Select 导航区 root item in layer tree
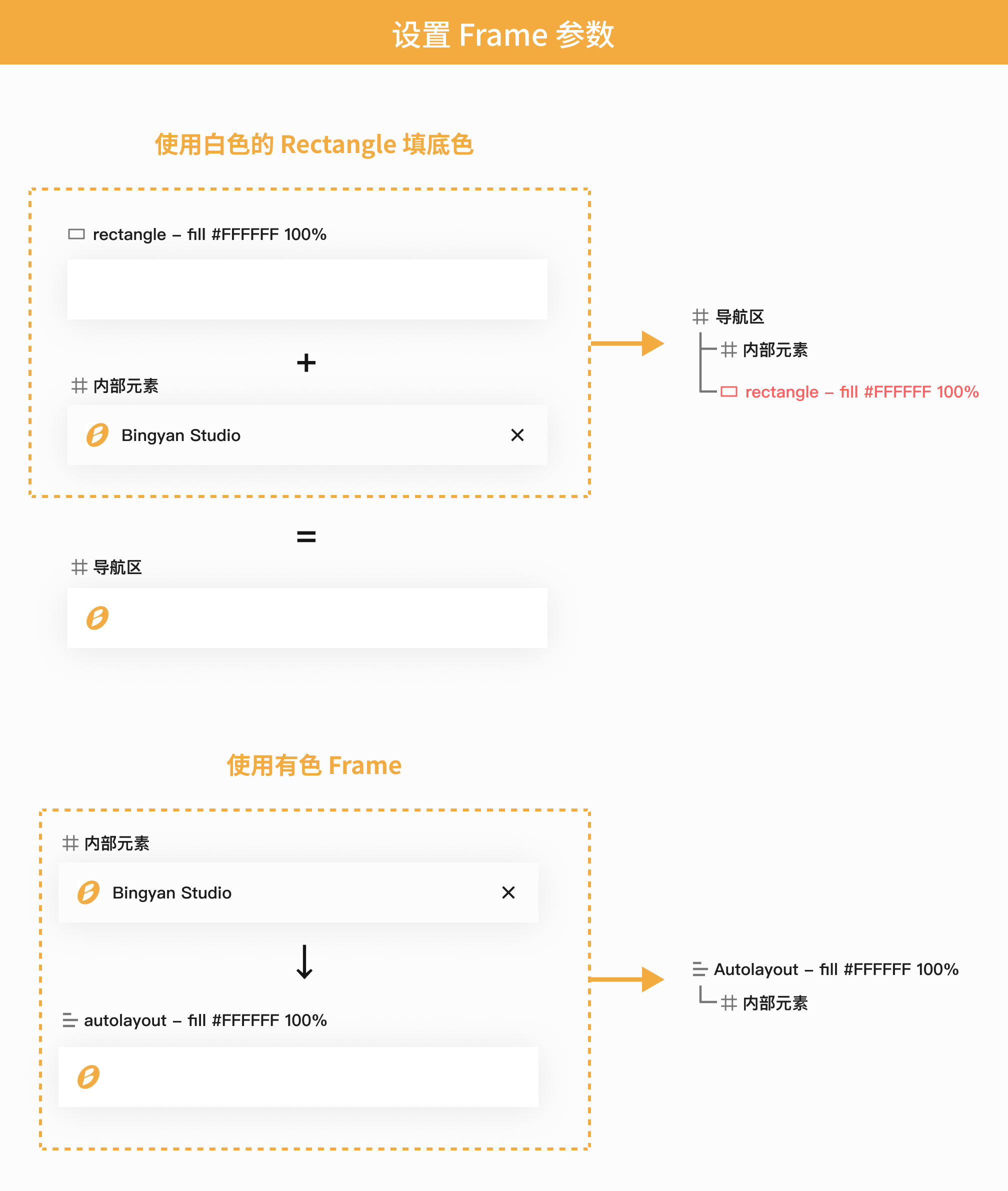The height and width of the screenshot is (1191, 1008). pyautogui.click(x=739, y=316)
